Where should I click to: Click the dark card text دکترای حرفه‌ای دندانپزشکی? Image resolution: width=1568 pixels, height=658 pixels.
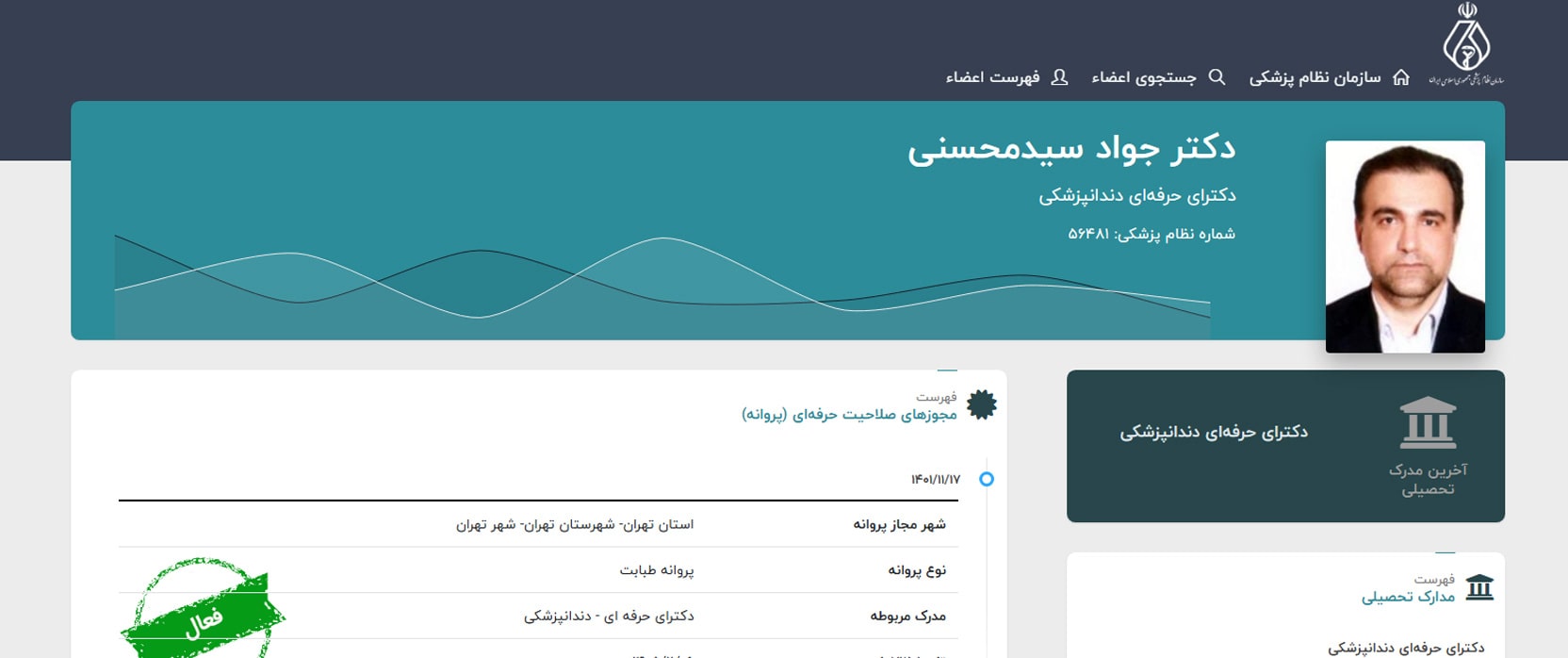1214,432
